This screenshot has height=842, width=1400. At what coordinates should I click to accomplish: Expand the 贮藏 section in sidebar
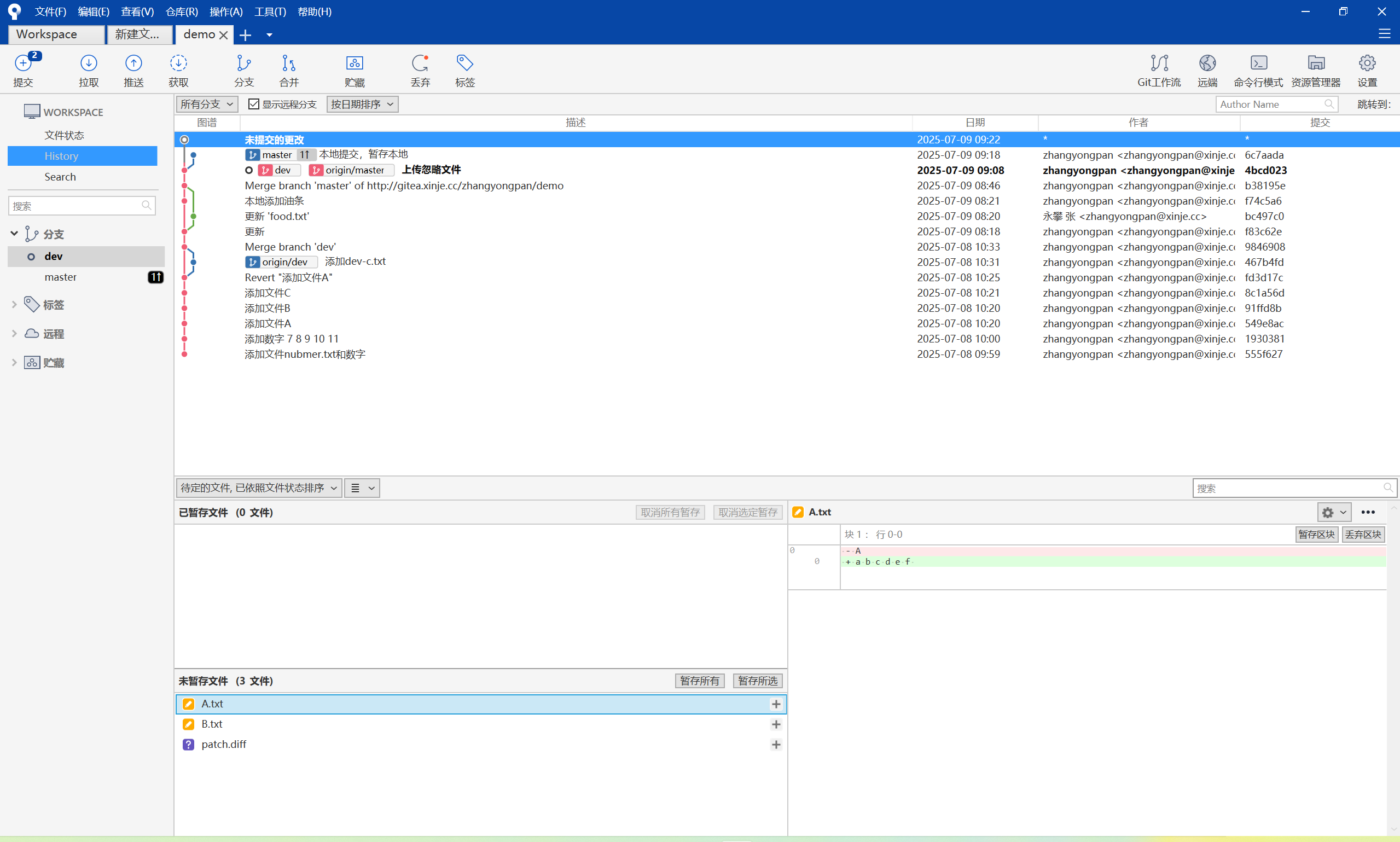click(x=14, y=363)
